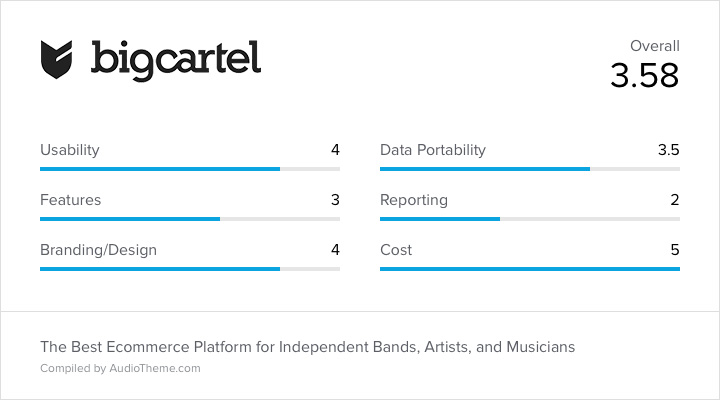Click the Big Cartel shield logo icon
Screen dimensions: 720x400
click(56, 60)
